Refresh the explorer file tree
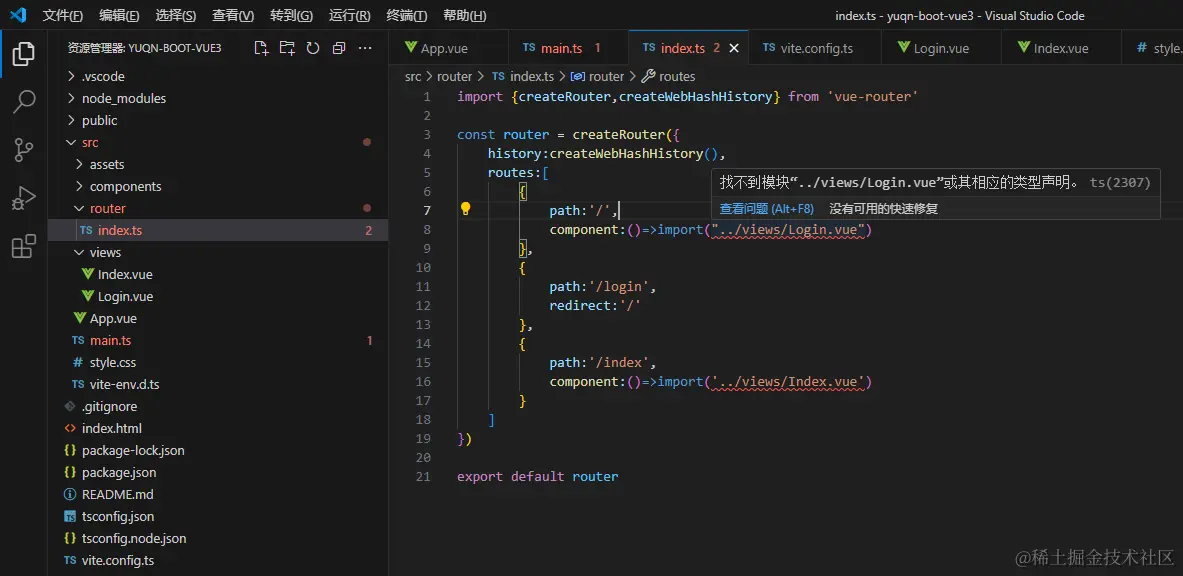Viewport: 1183px width, 576px height. coord(312,48)
